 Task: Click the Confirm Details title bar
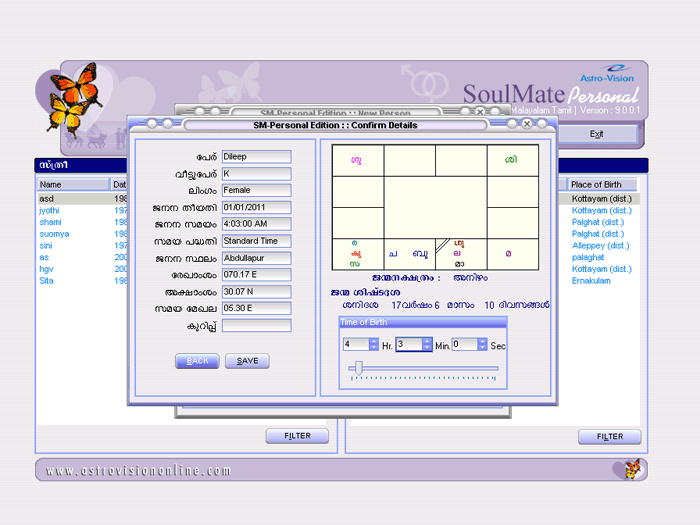[x=335, y=125]
